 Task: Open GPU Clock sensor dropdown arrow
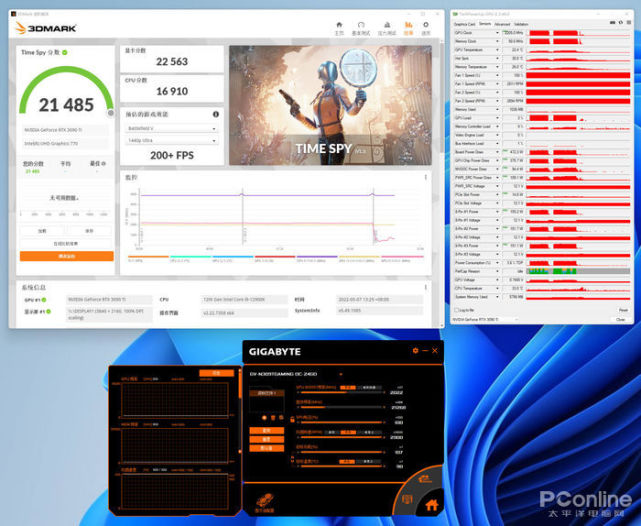(x=497, y=33)
